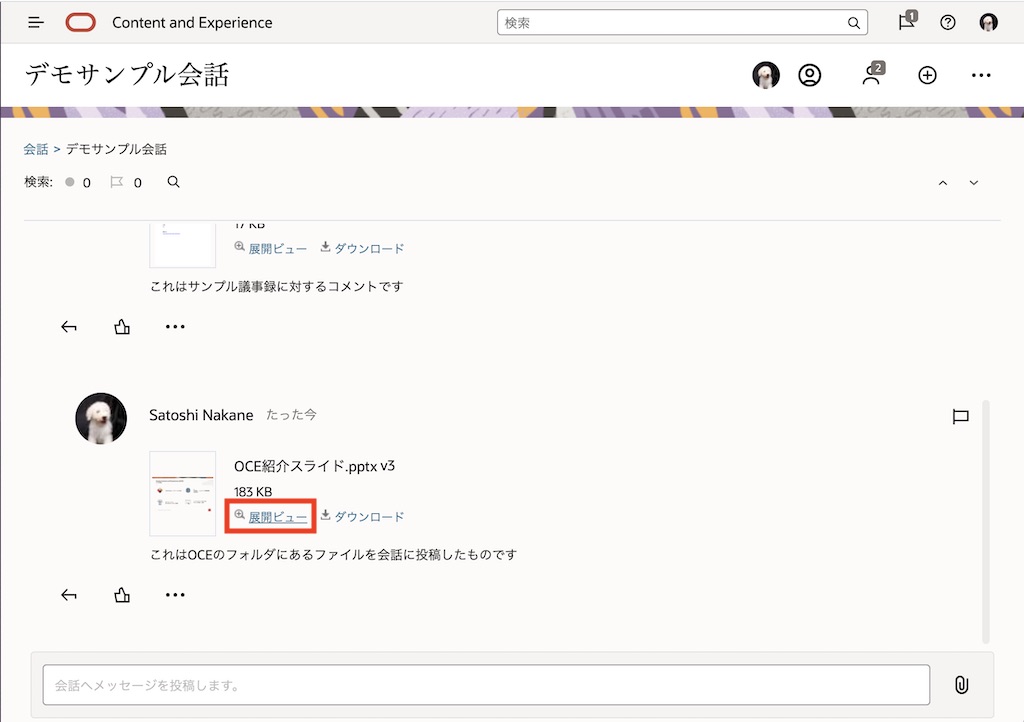
Task: Flag the message from Satoshi Nakane
Action: tap(961, 417)
